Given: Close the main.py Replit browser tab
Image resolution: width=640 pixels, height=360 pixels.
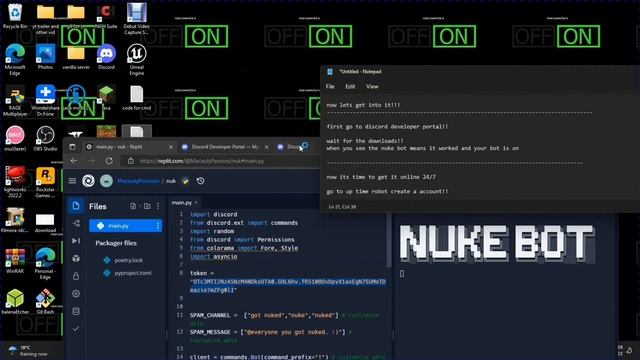Looking at the screenshot, I should 171,147.
